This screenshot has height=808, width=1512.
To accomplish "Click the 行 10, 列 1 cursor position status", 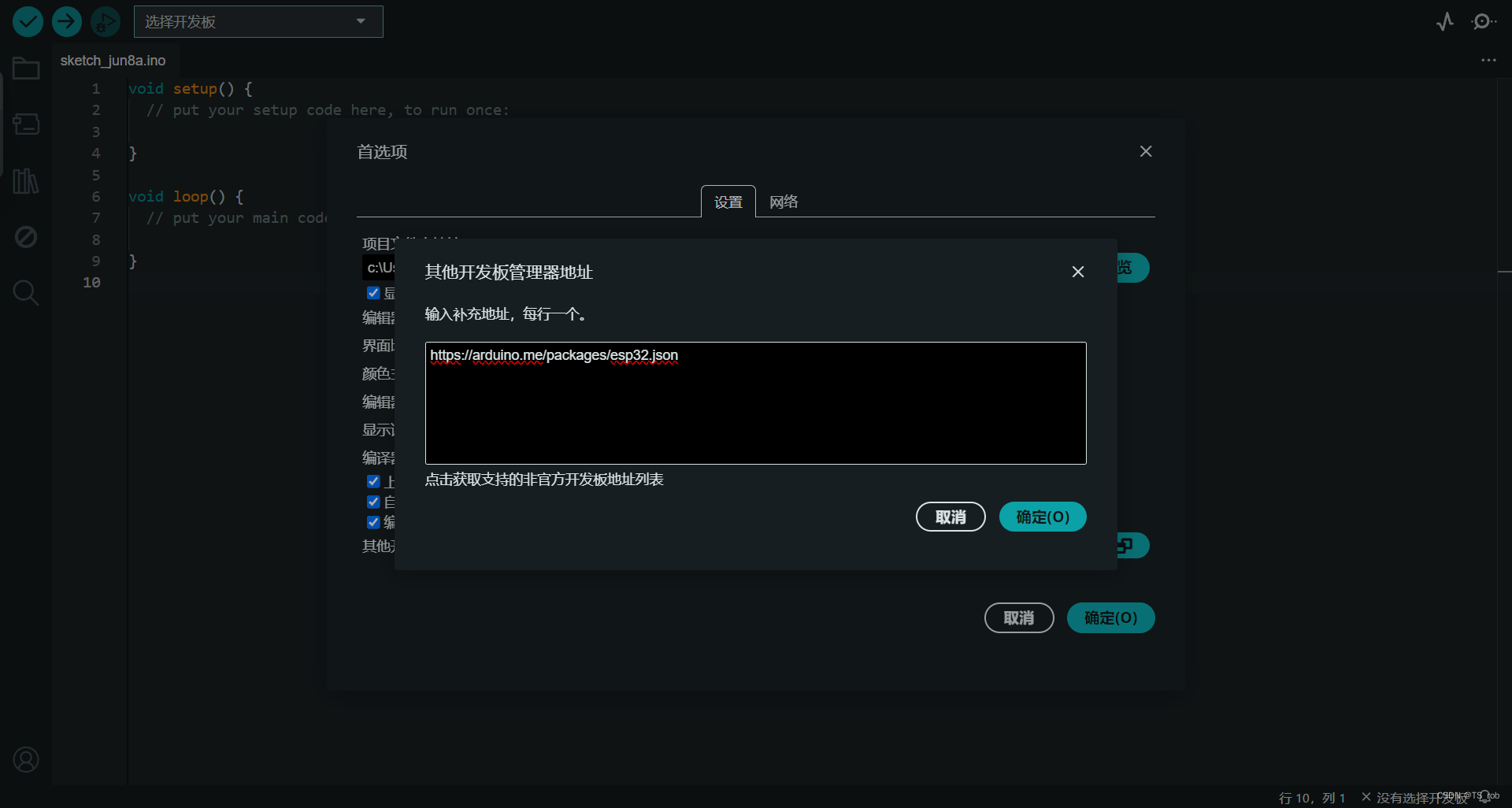I will coord(1312,798).
